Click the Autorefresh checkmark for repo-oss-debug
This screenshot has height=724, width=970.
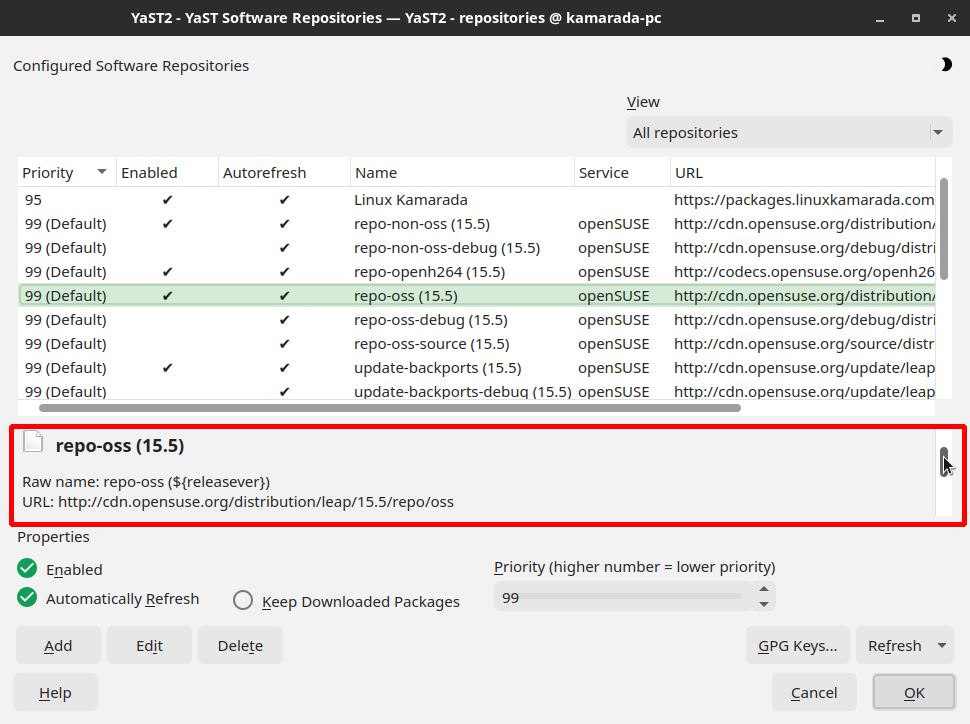pyautogui.click(x=284, y=320)
